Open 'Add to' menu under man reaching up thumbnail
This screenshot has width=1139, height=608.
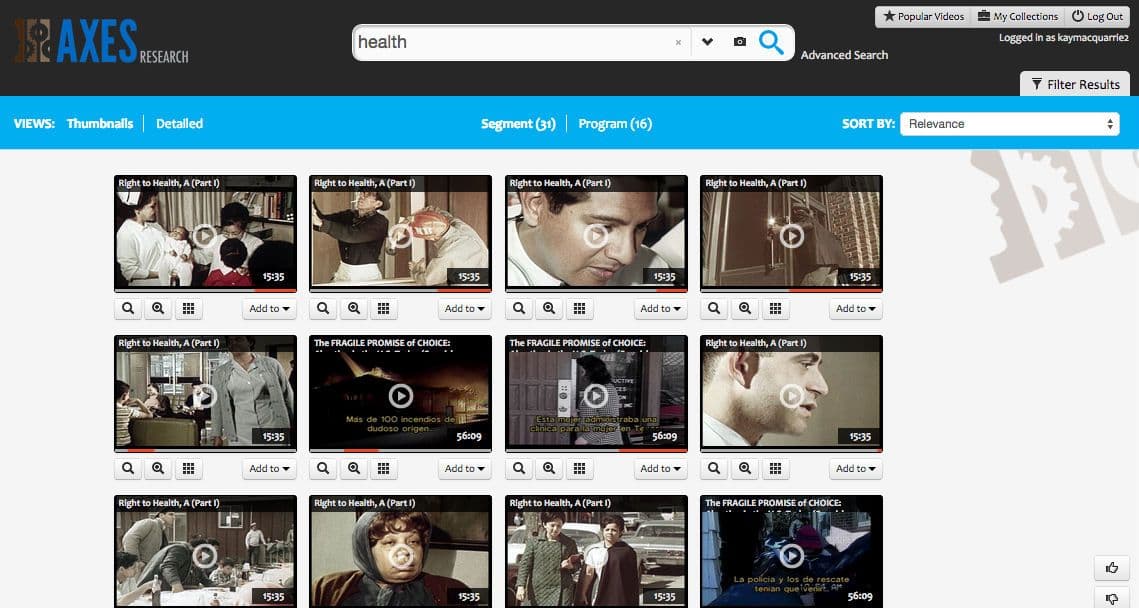click(465, 309)
